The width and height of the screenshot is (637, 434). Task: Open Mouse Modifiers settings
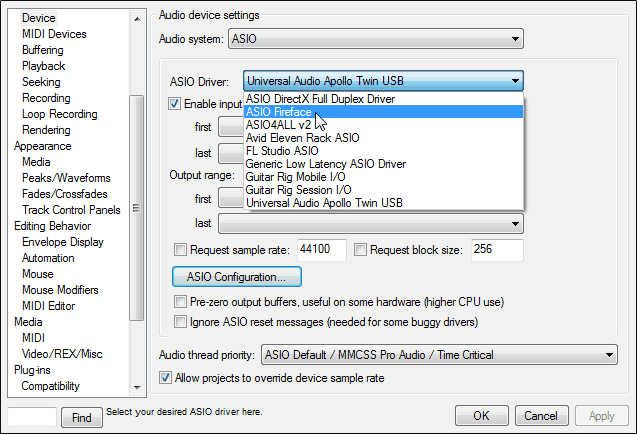coord(60,290)
